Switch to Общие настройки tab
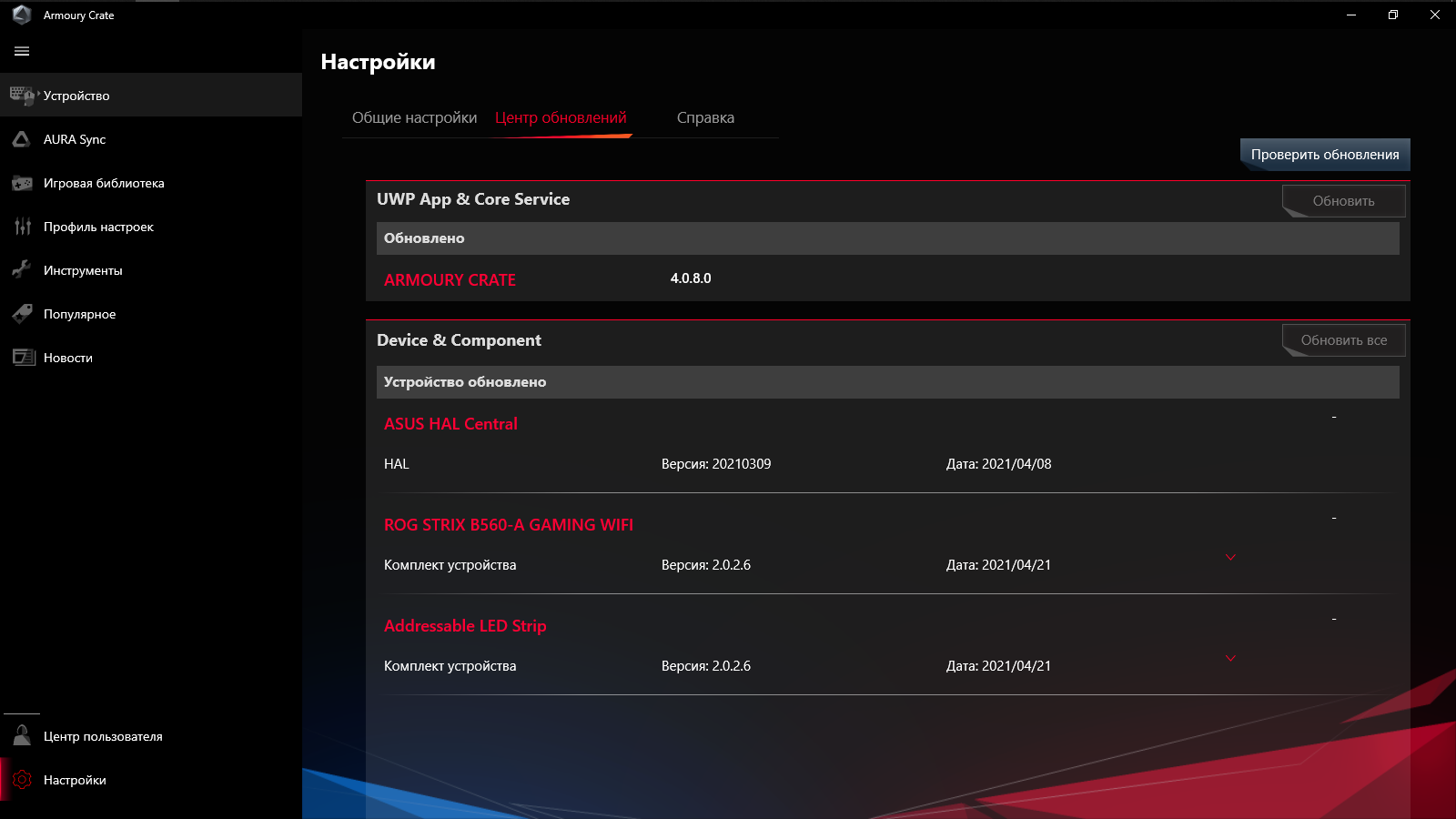This screenshot has width=1456, height=819. tap(414, 117)
